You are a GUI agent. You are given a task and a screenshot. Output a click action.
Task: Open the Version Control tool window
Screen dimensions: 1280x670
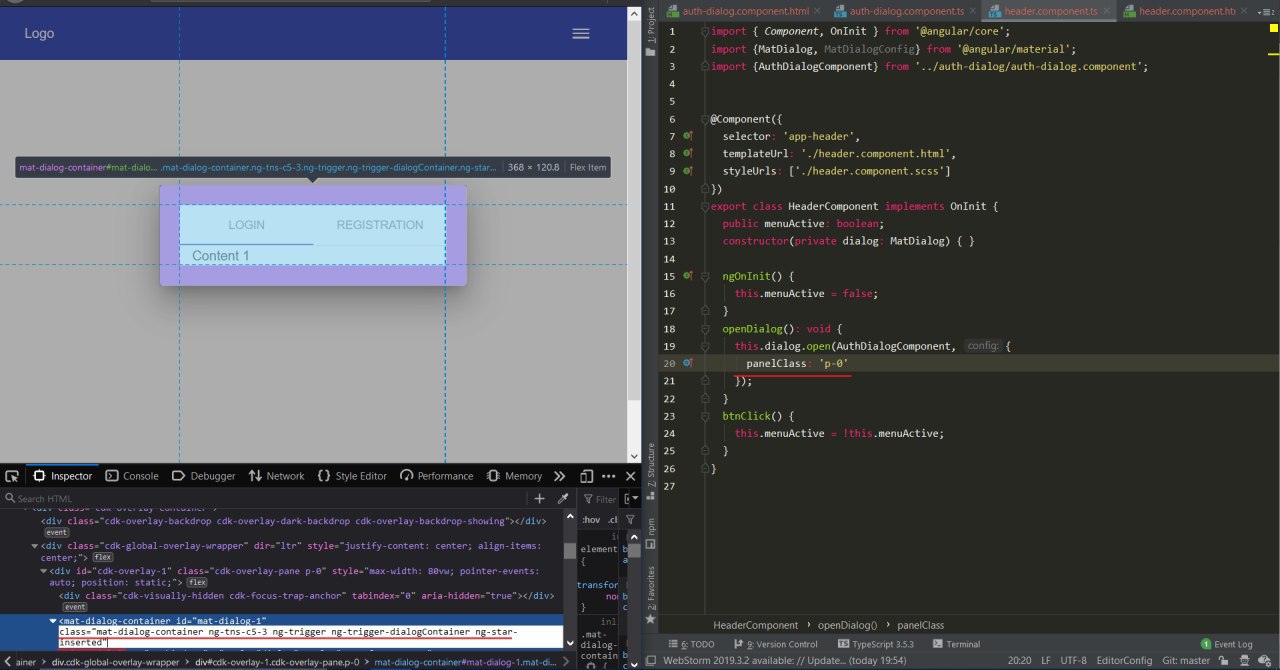(x=775, y=644)
